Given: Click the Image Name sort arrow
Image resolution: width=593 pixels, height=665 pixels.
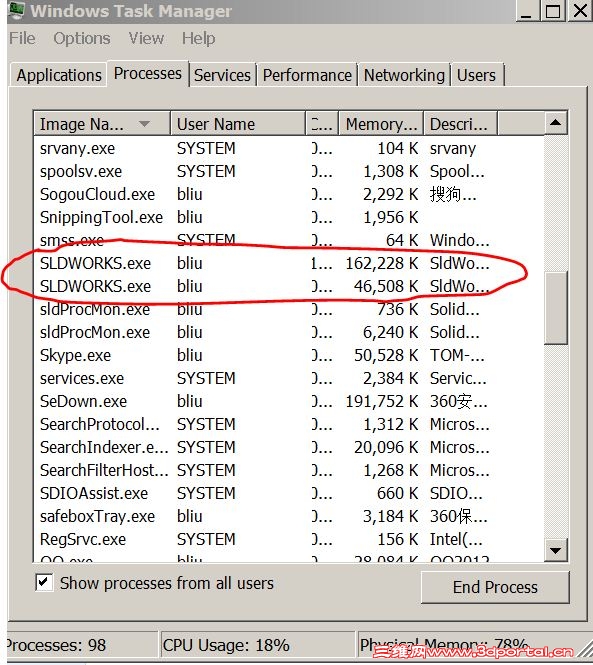Looking at the screenshot, I should pos(145,124).
